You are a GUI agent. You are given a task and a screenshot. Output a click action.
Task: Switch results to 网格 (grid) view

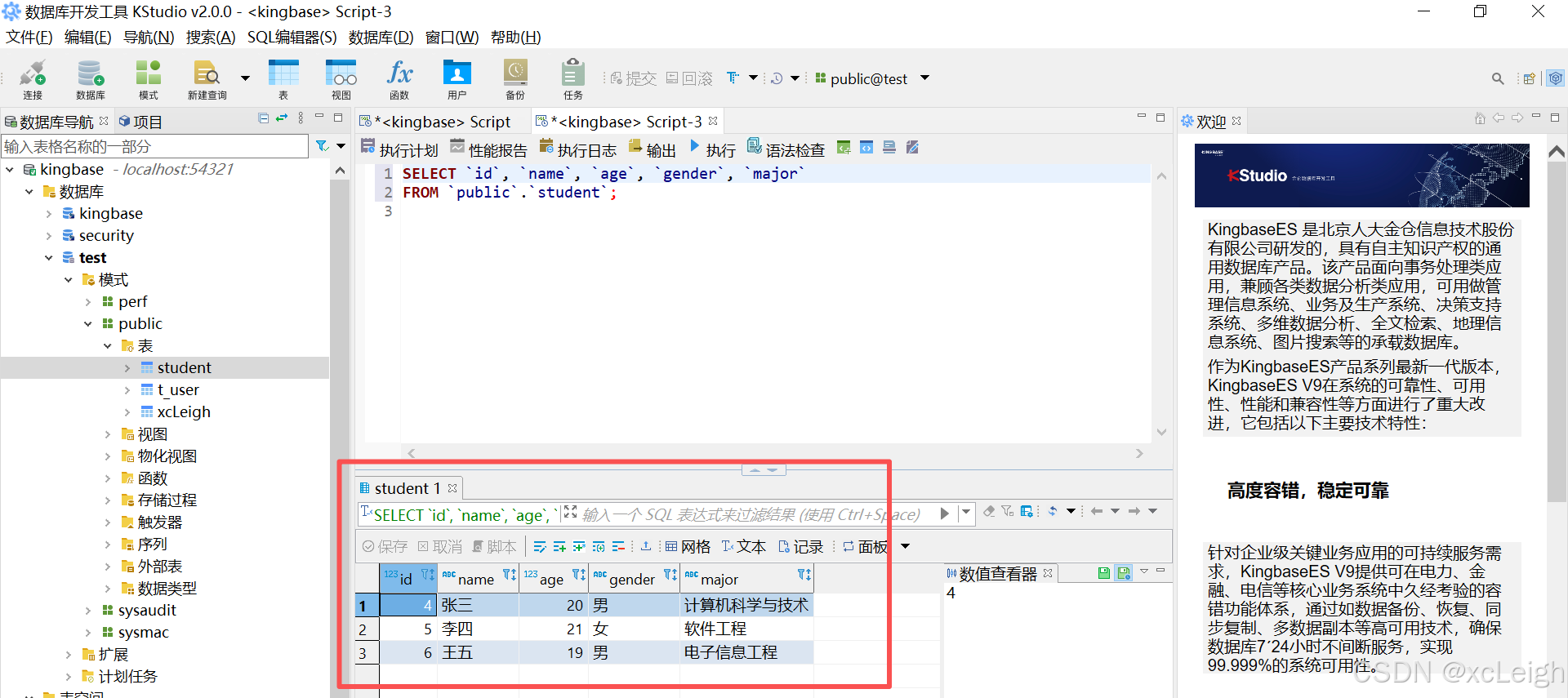pos(688,546)
